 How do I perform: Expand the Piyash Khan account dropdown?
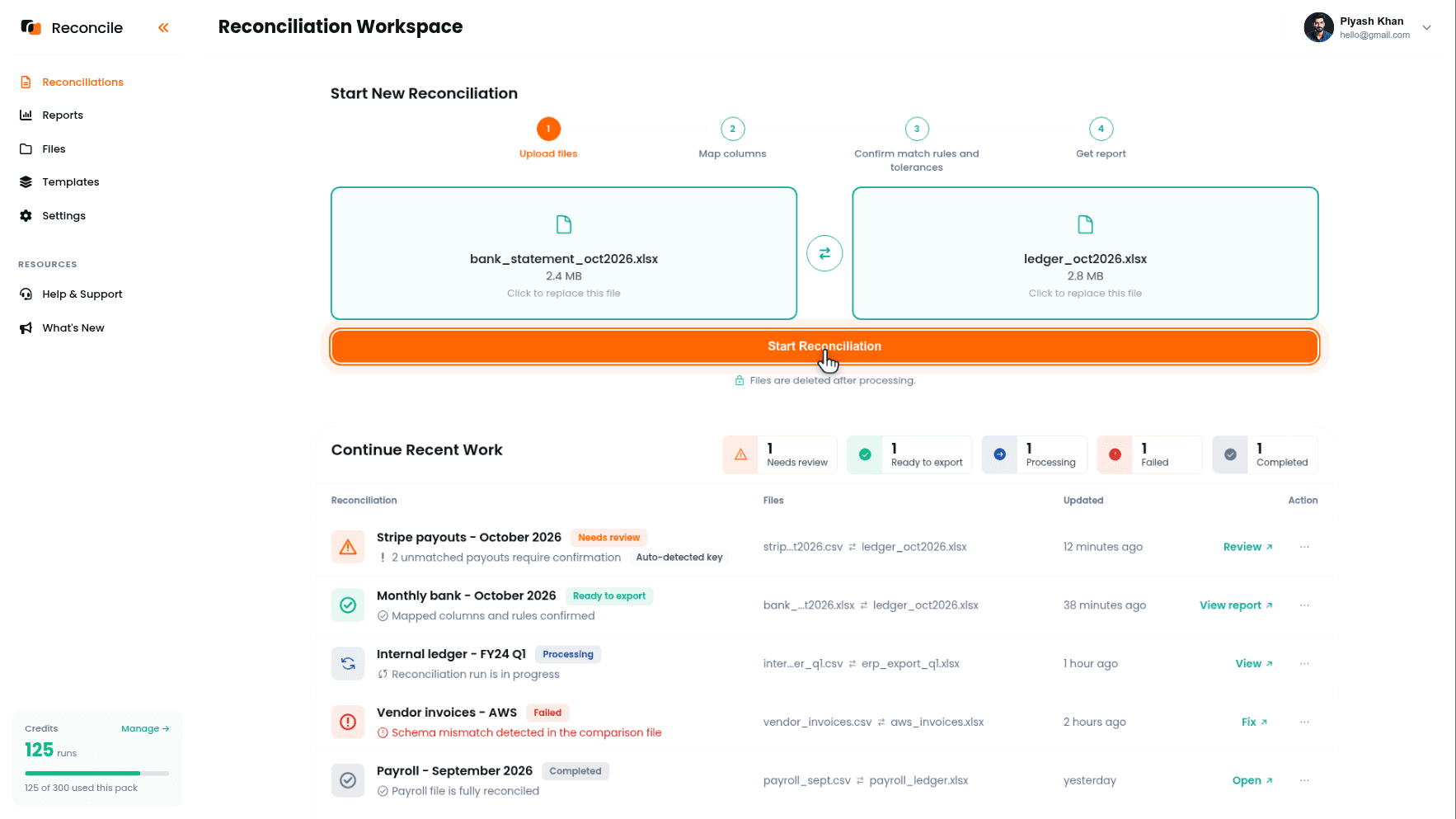click(1426, 27)
